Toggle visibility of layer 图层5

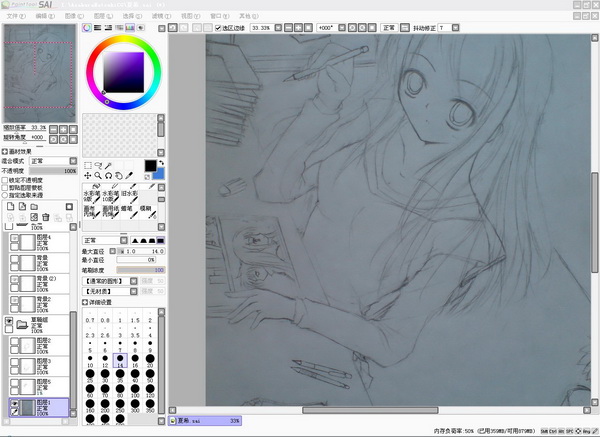(x=14, y=383)
